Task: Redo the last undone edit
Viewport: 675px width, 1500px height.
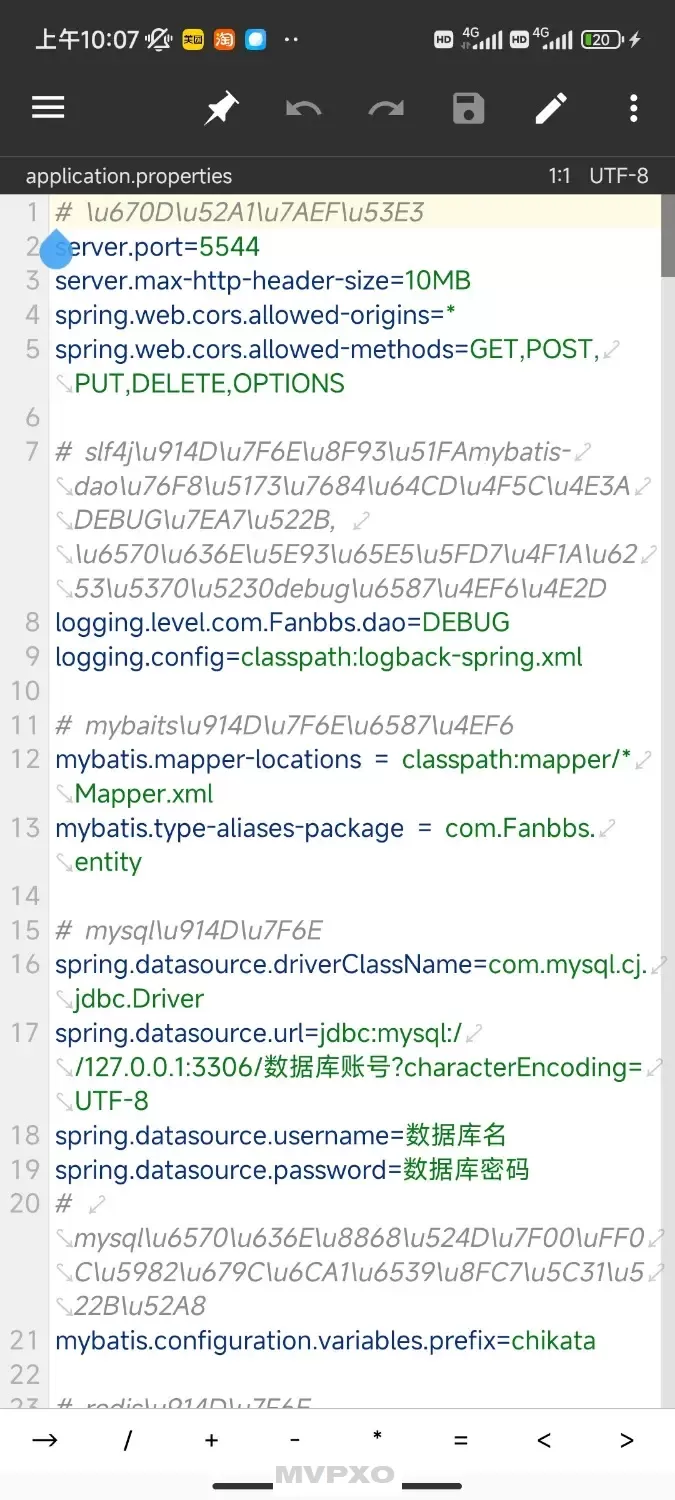Action: [386, 108]
